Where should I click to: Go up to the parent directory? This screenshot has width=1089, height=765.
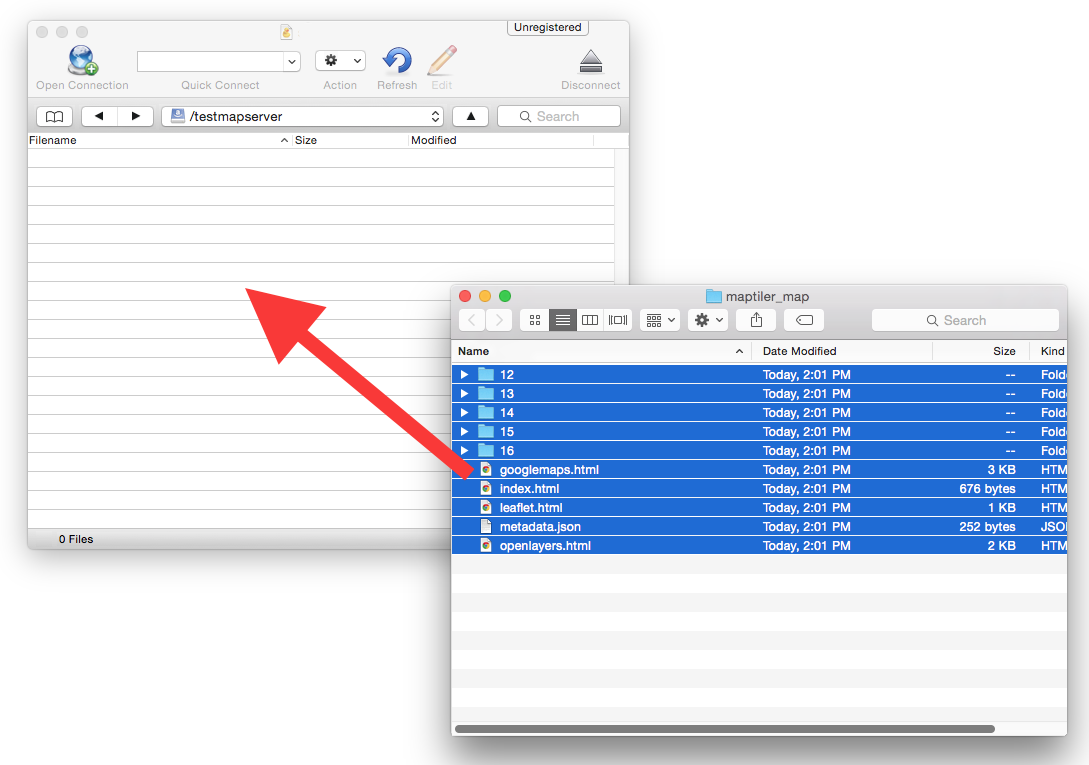point(470,116)
